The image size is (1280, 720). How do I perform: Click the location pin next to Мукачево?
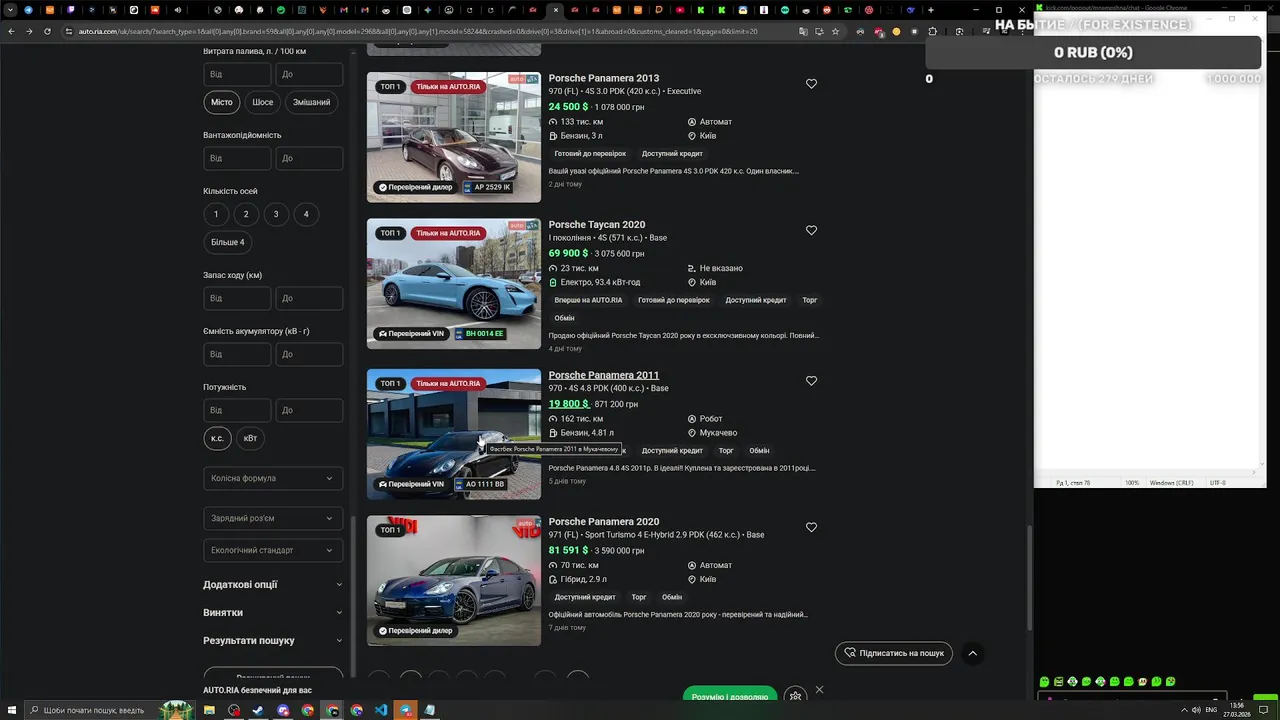point(692,433)
